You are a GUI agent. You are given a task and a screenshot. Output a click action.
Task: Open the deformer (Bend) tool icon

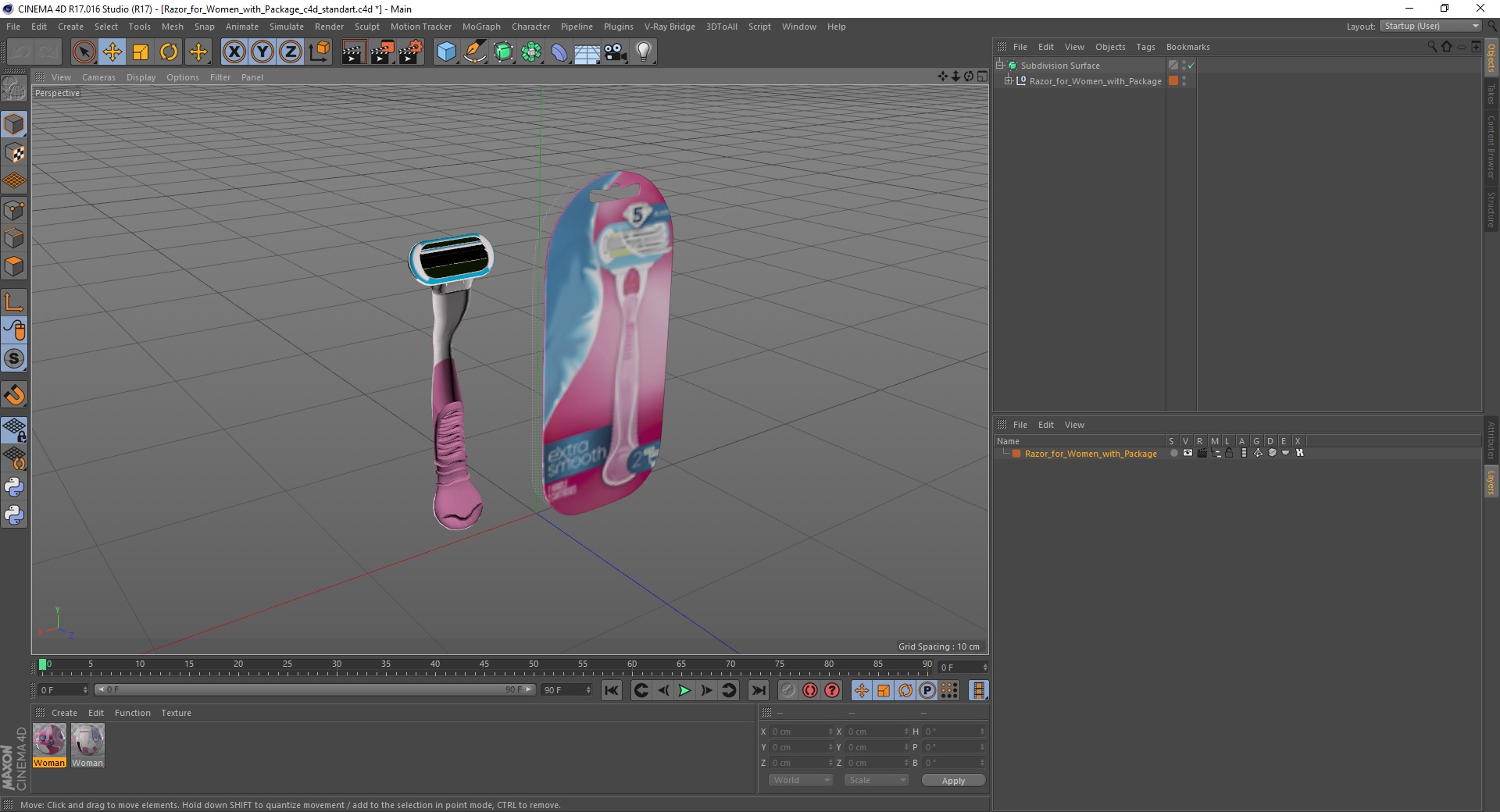pyautogui.click(x=559, y=52)
